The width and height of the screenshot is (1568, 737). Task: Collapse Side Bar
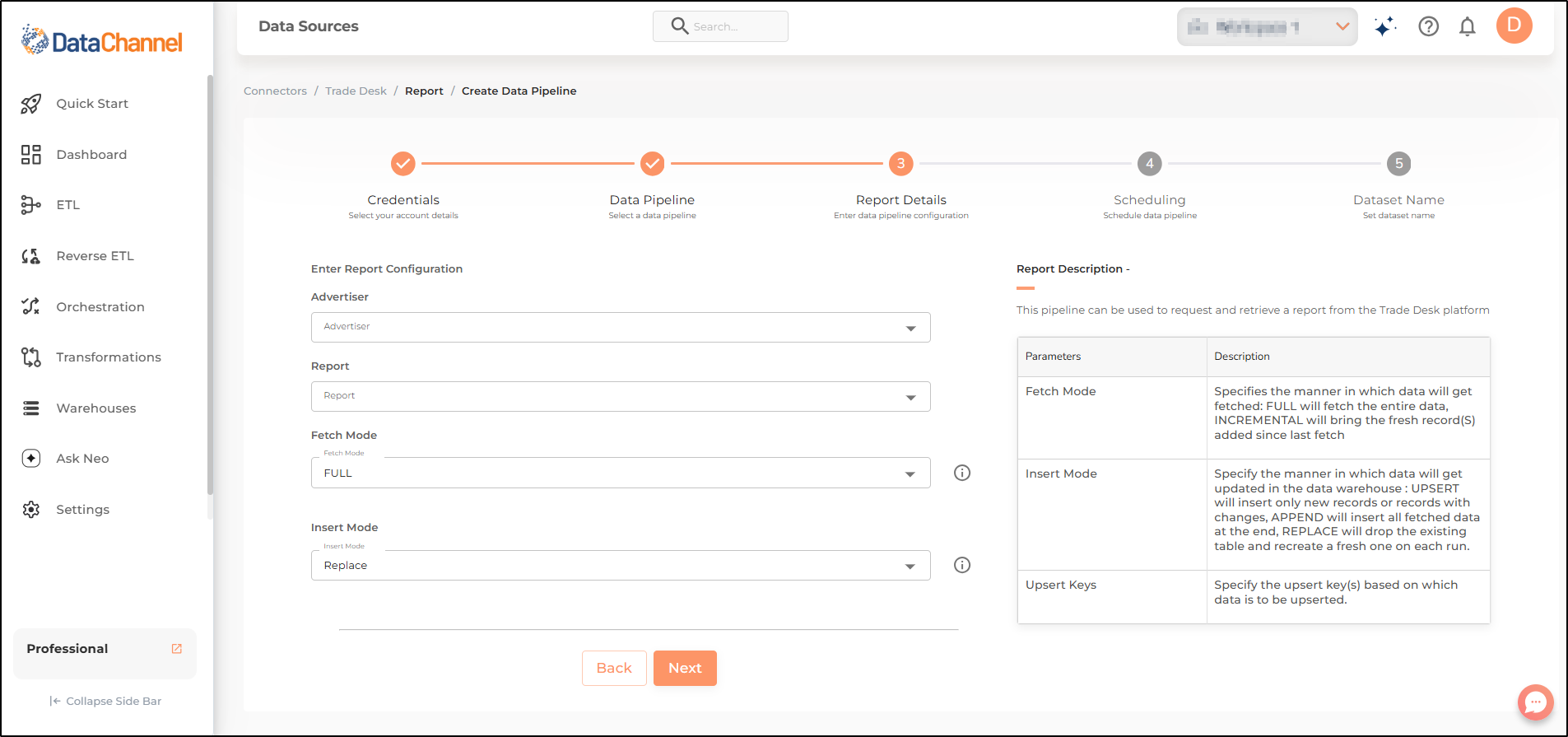(x=105, y=702)
